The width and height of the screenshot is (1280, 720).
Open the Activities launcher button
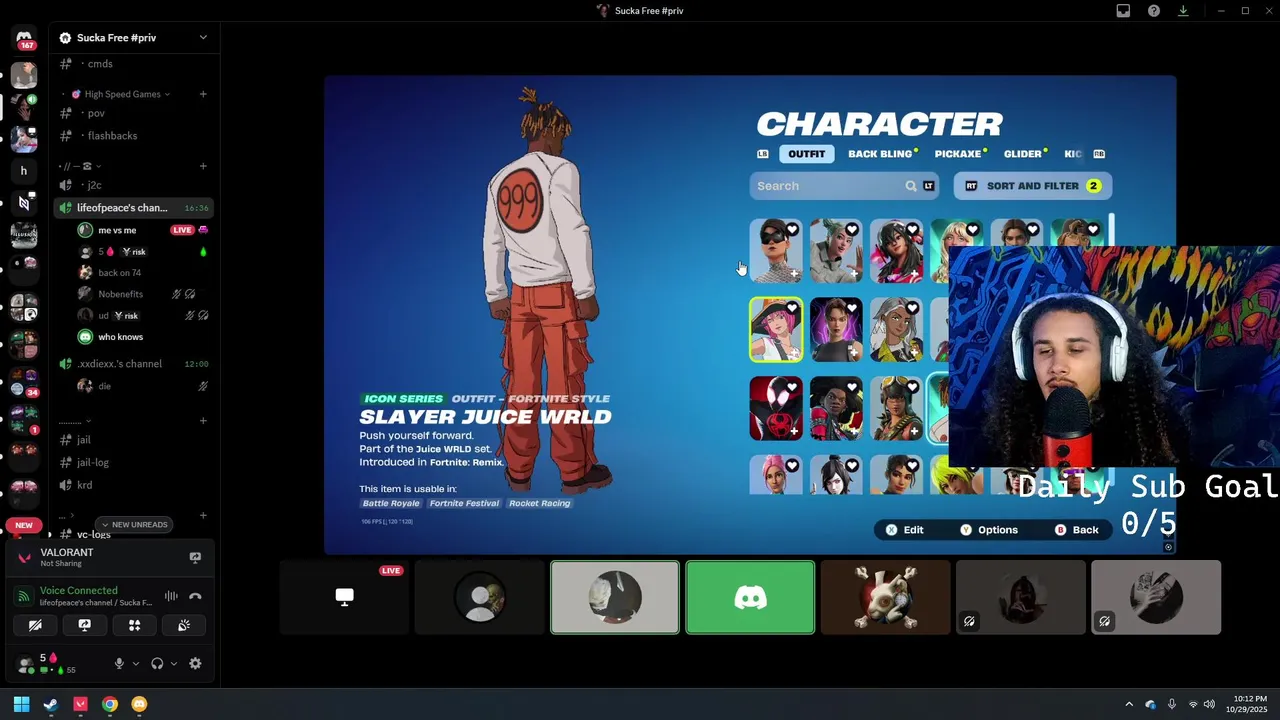coord(134,625)
